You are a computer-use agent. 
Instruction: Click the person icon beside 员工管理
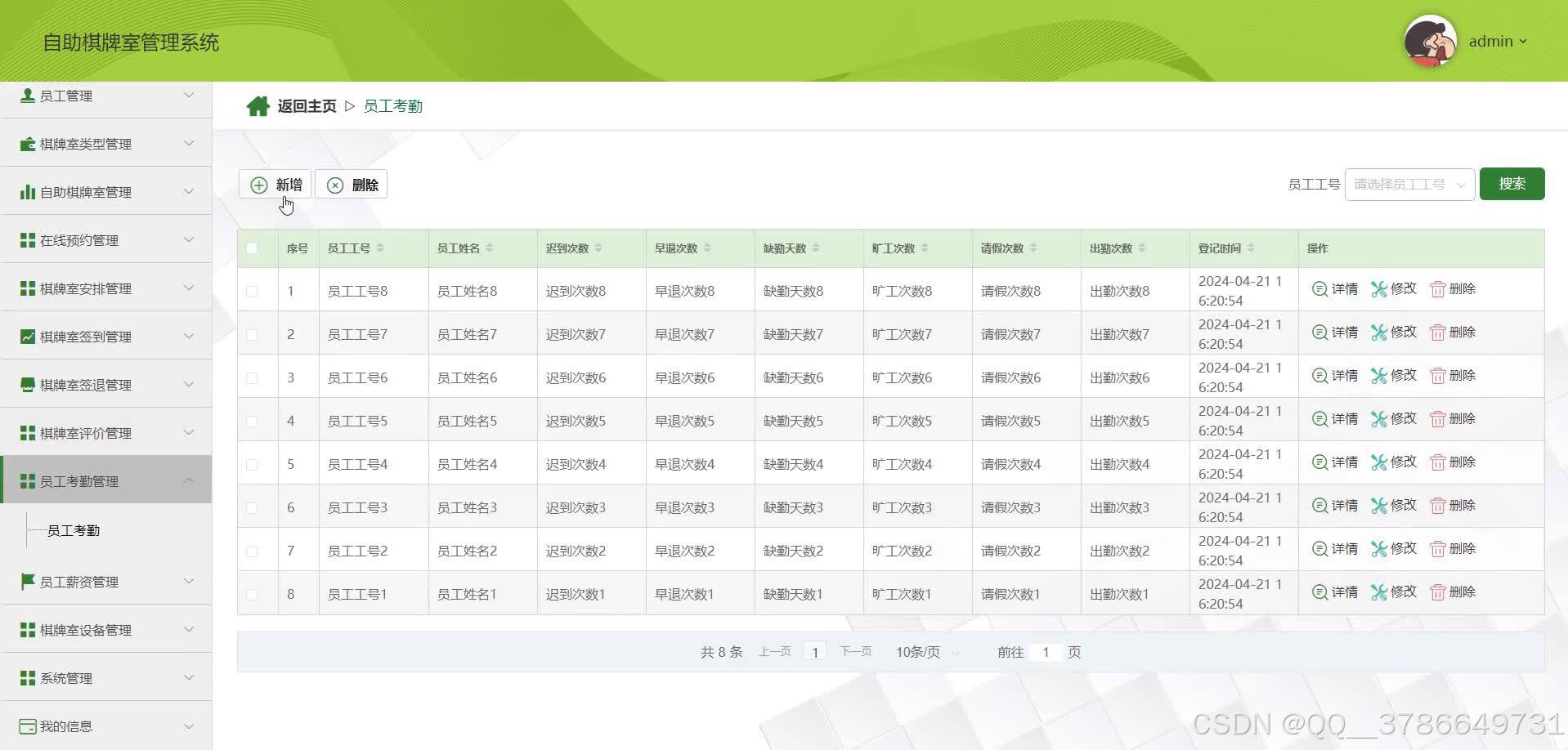[27, 96]
